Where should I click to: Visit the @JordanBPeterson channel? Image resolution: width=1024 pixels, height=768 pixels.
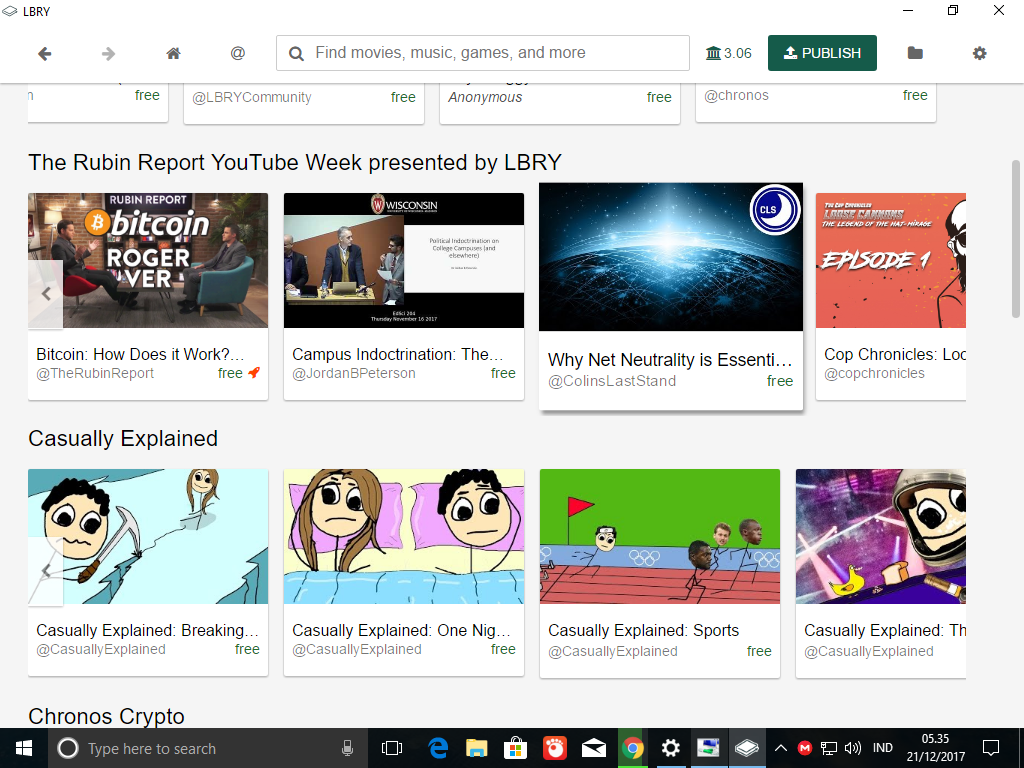(353, 374)
